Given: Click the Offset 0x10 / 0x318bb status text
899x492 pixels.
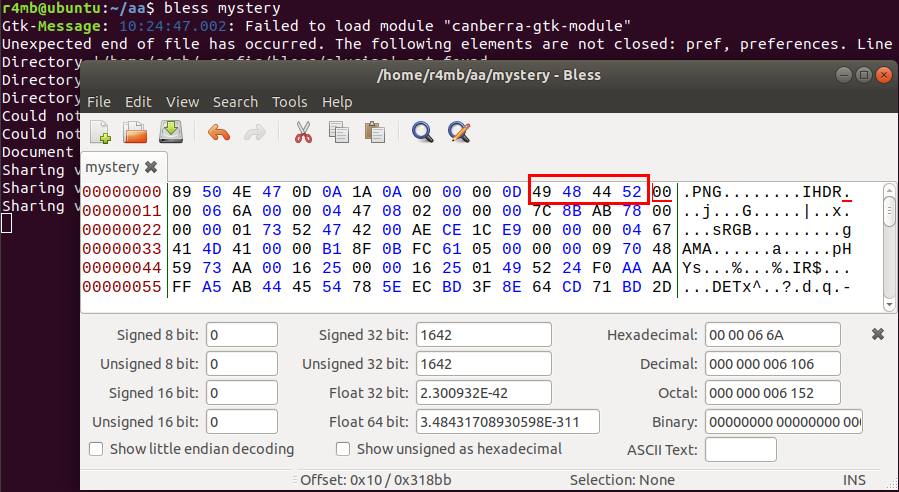Looking at the screenshot, I should (376, 480).
